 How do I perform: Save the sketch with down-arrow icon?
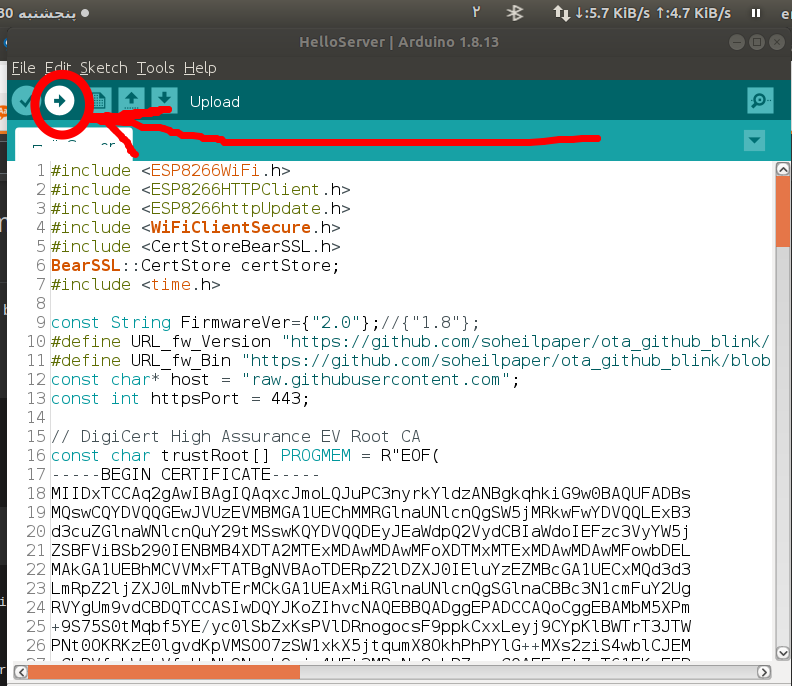click(x=164, y=100)
